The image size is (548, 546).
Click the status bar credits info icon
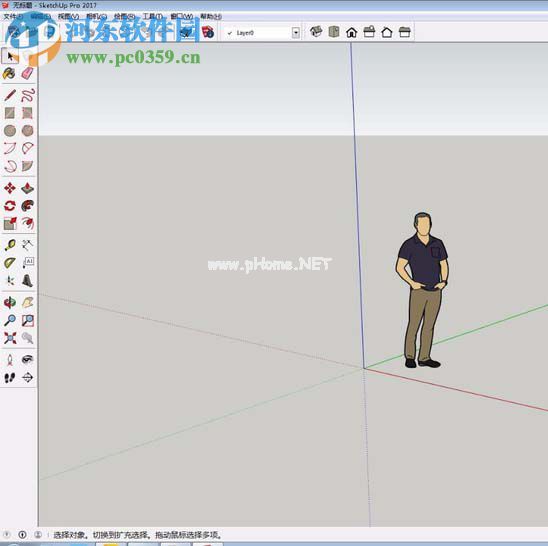pyautogui.click(x=22, y=534)
